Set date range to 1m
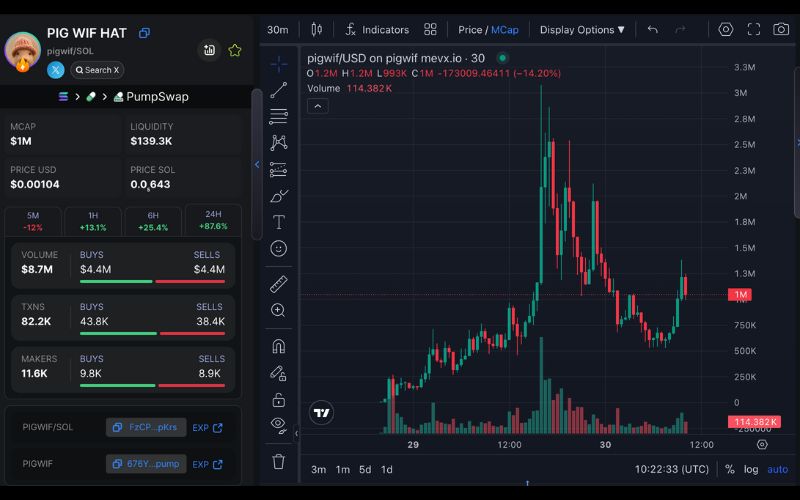The width and height of the screenshot is (800, 500). pos(343,469)
